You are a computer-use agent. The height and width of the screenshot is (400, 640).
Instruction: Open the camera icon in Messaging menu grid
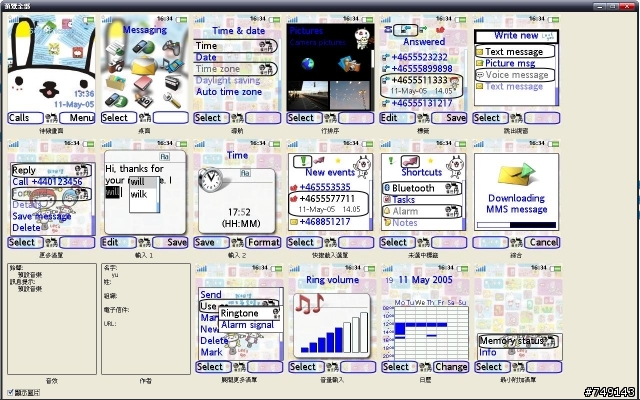click(116, 65)
